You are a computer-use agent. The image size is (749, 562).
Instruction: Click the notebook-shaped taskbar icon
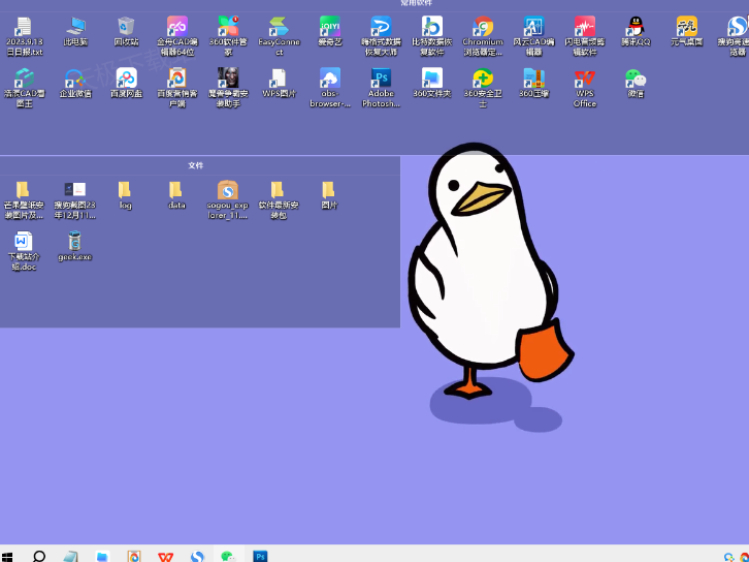point(71,556)
